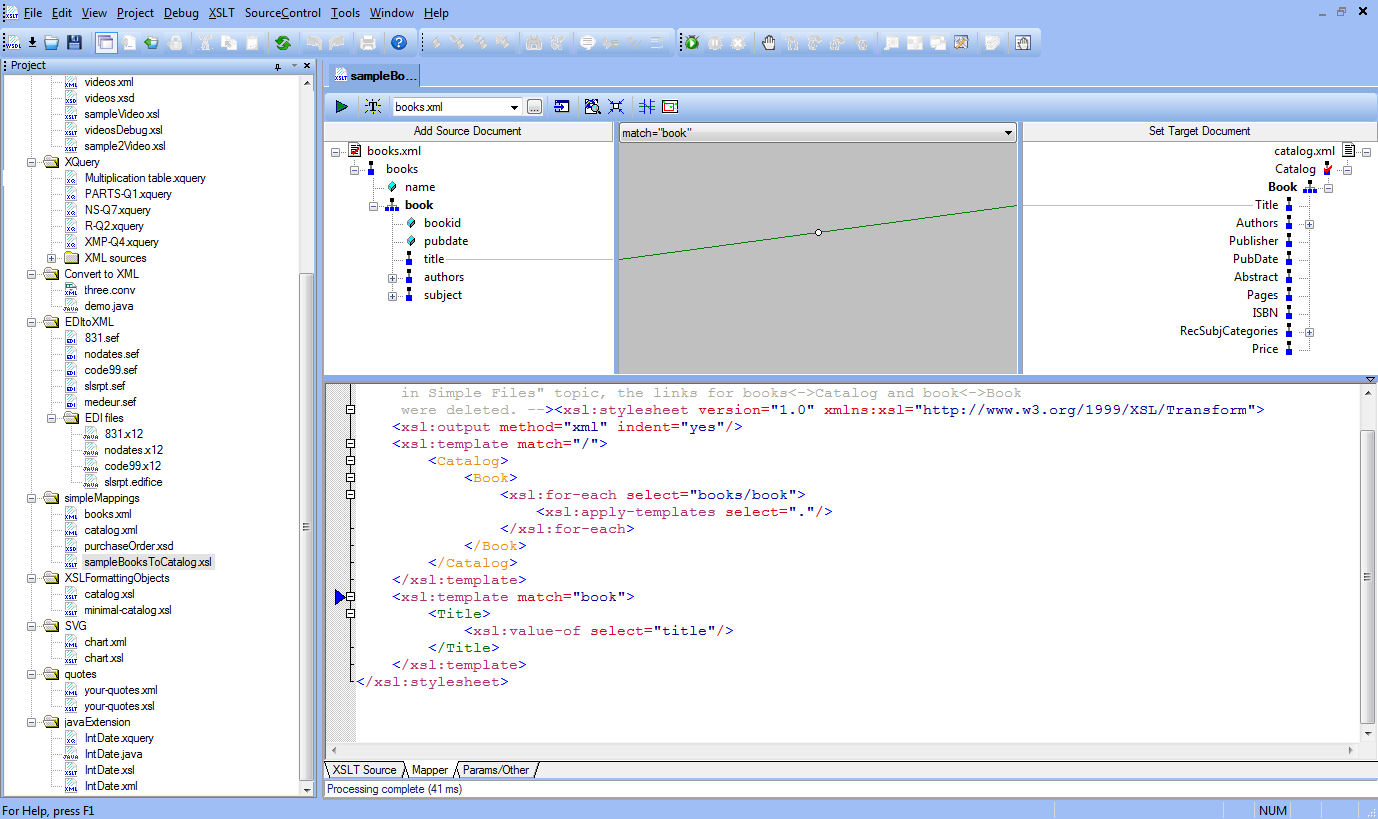Collapse the template match="book" code fold
This screenshot has height=819, width=1378.
pyautogui.click(x=350, y=597)
